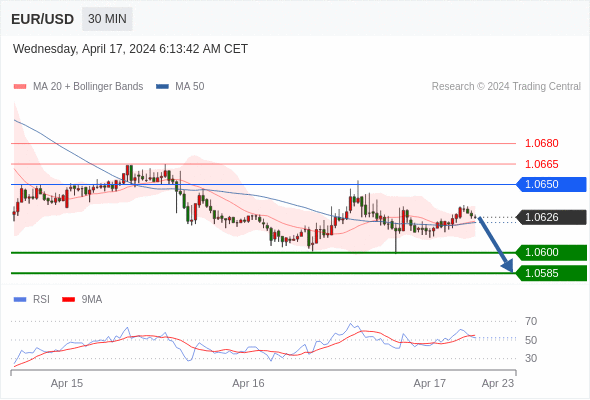This screenshot has height=400, width=590.
Task: Click the Apr 23 date axis label
Action: click(x=498, y=383)
